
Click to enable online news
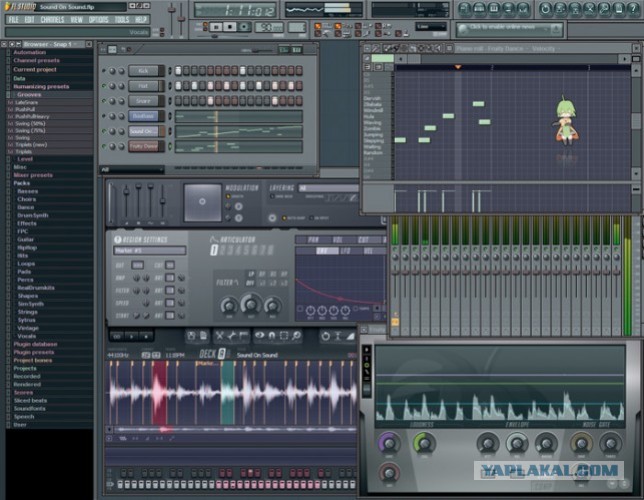(508, 29)
